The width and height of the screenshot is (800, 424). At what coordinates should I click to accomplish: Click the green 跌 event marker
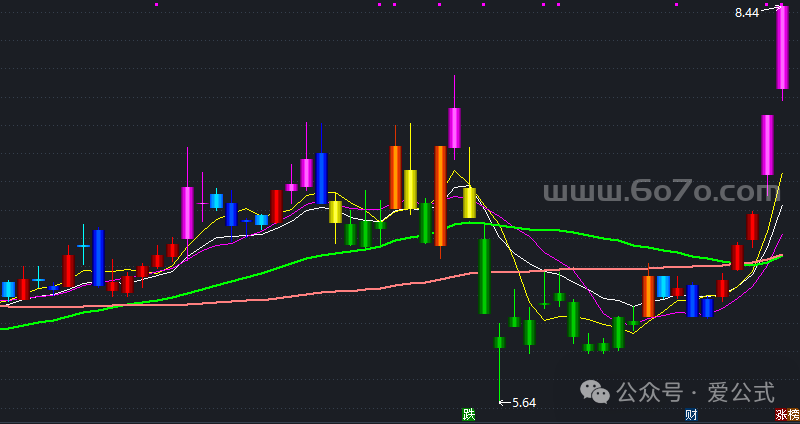[469, 414]
